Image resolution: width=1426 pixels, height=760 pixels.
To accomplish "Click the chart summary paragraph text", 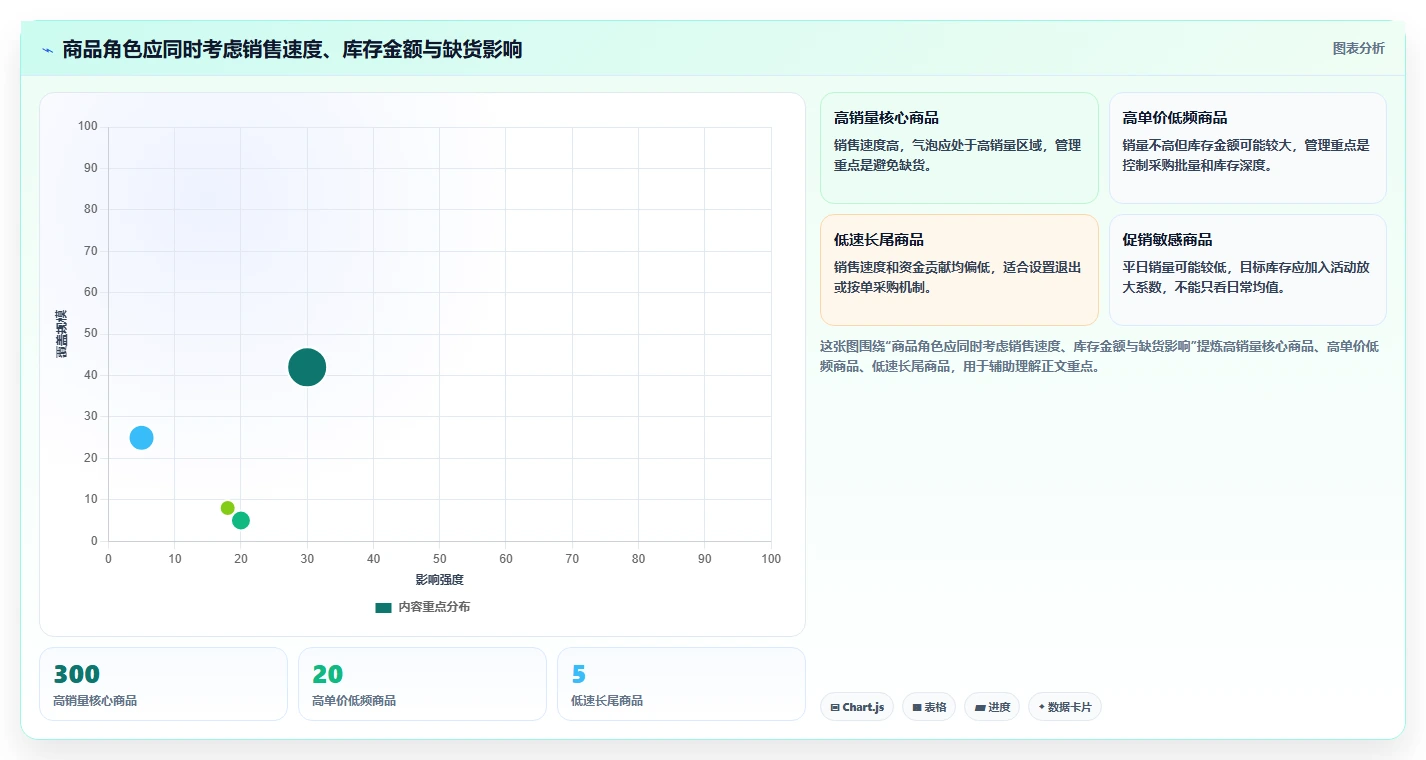I will (x=1099, y=356).
